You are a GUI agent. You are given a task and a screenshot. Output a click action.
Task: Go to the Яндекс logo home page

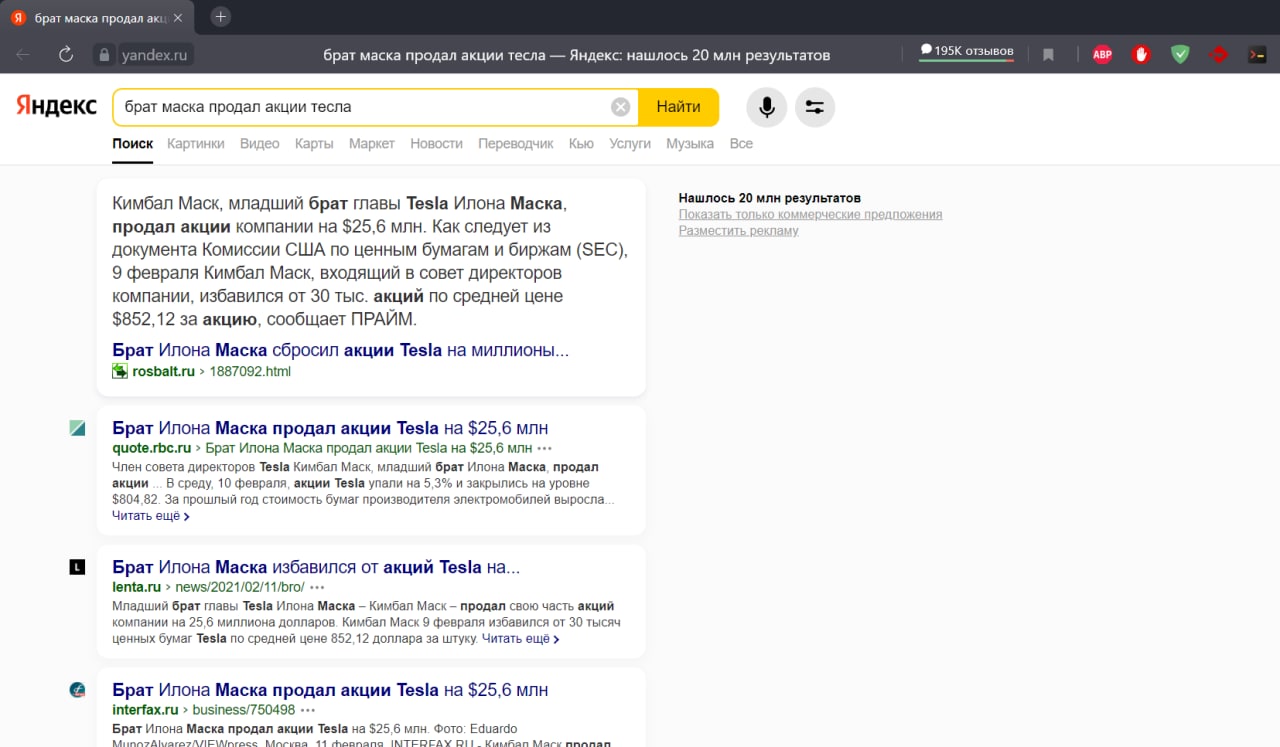(56, 106)
